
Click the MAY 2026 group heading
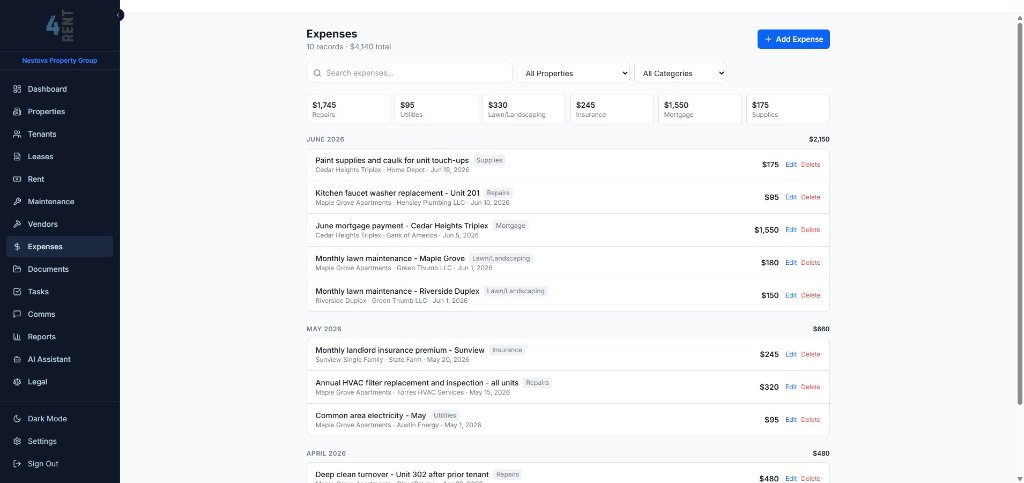click(324, 329)
